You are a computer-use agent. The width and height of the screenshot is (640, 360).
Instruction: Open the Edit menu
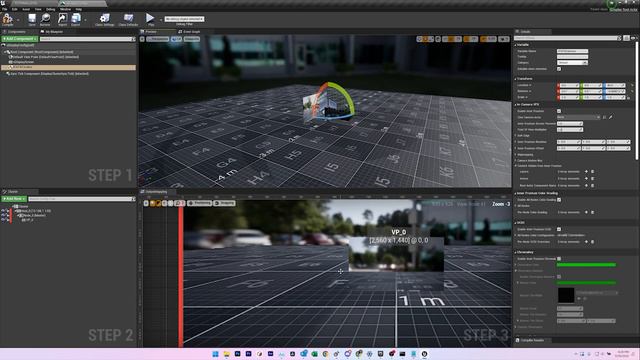pos(15,9)
